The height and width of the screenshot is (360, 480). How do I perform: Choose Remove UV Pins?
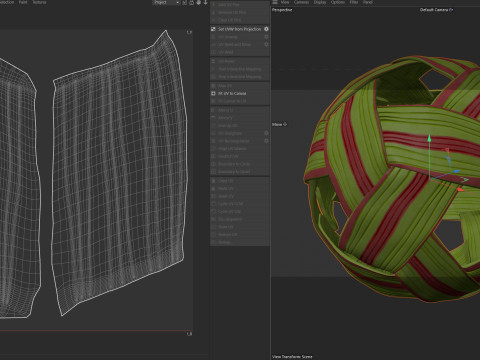pos(239,12)
